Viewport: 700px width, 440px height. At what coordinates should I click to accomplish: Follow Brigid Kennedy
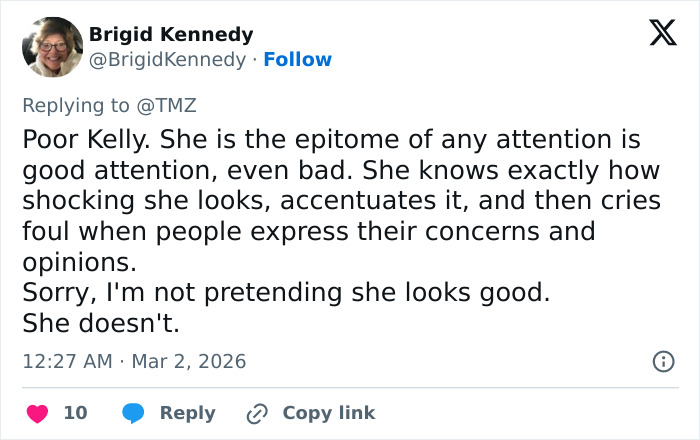click(298, 60)
